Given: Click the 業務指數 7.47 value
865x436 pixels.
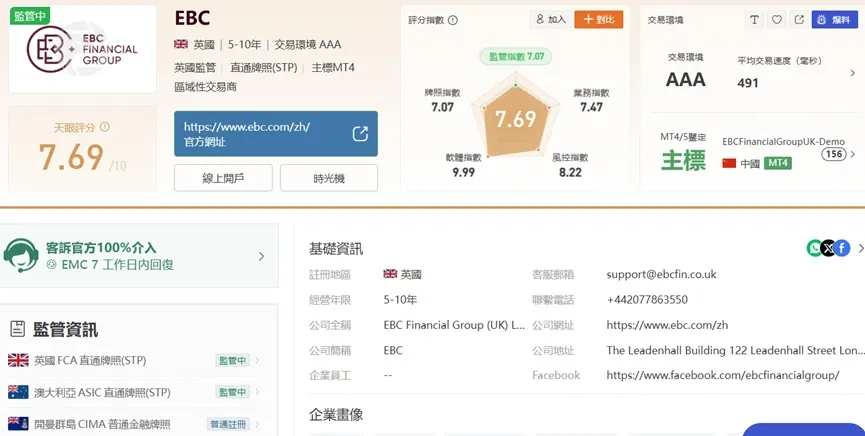Looking at the screenshot, I should click(x=591, y=107).
